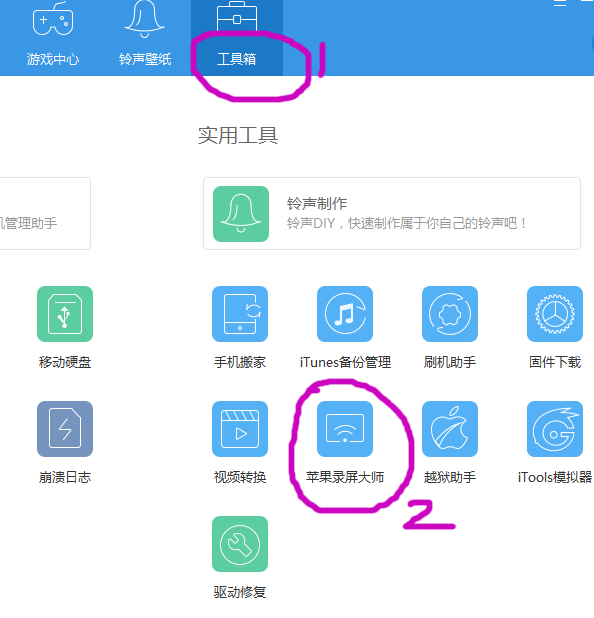
Task: Click the iTunes备份管理 text label
Action: click(x=345, y=362)
